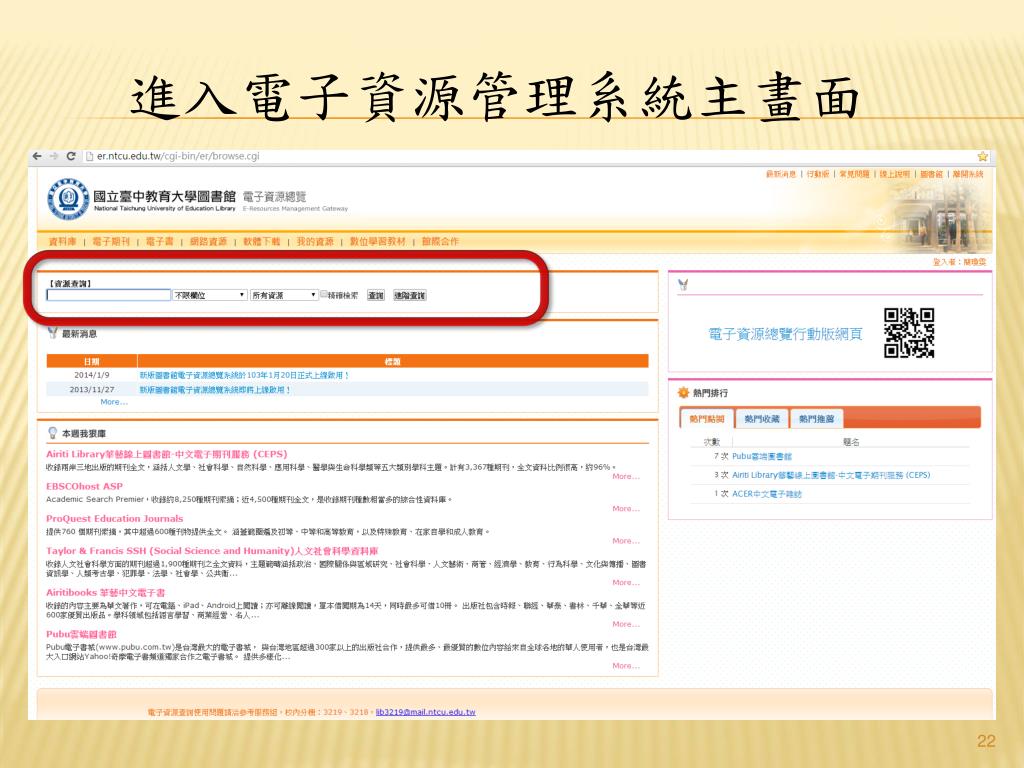
Task: Open the news item dated 2013/11/27
Action: pos(215,390)
